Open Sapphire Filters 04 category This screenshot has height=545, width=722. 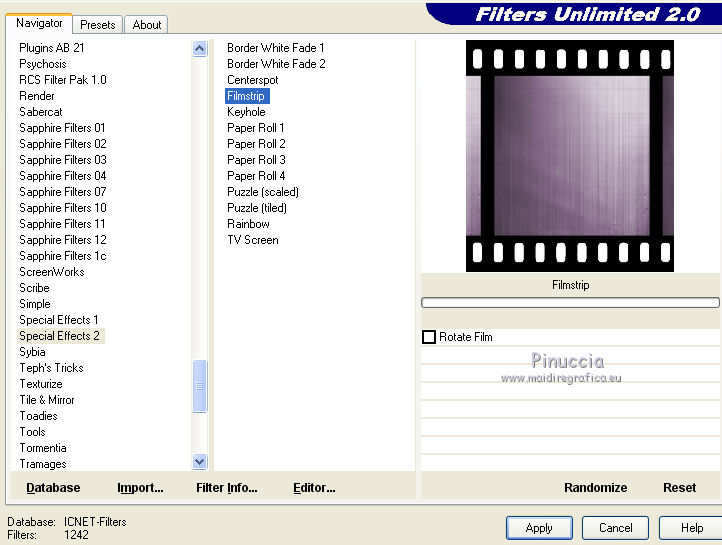pos(63,176)
